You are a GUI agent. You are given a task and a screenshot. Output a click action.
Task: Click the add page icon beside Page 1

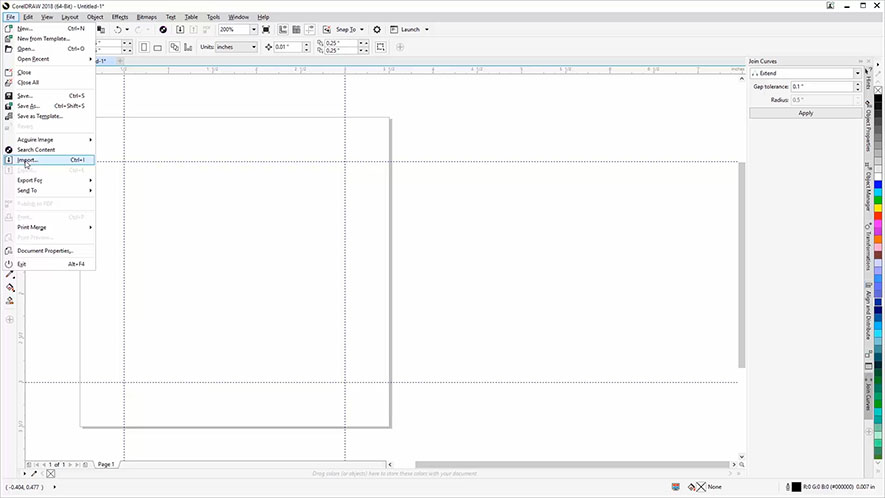click(87, 465)
